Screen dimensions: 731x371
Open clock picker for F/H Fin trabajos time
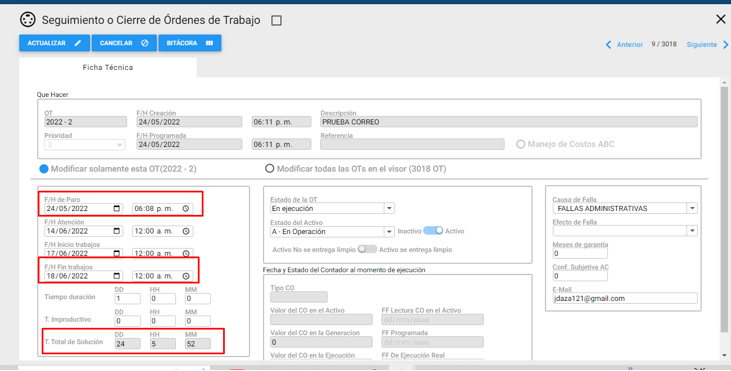[x=186, y=275]
